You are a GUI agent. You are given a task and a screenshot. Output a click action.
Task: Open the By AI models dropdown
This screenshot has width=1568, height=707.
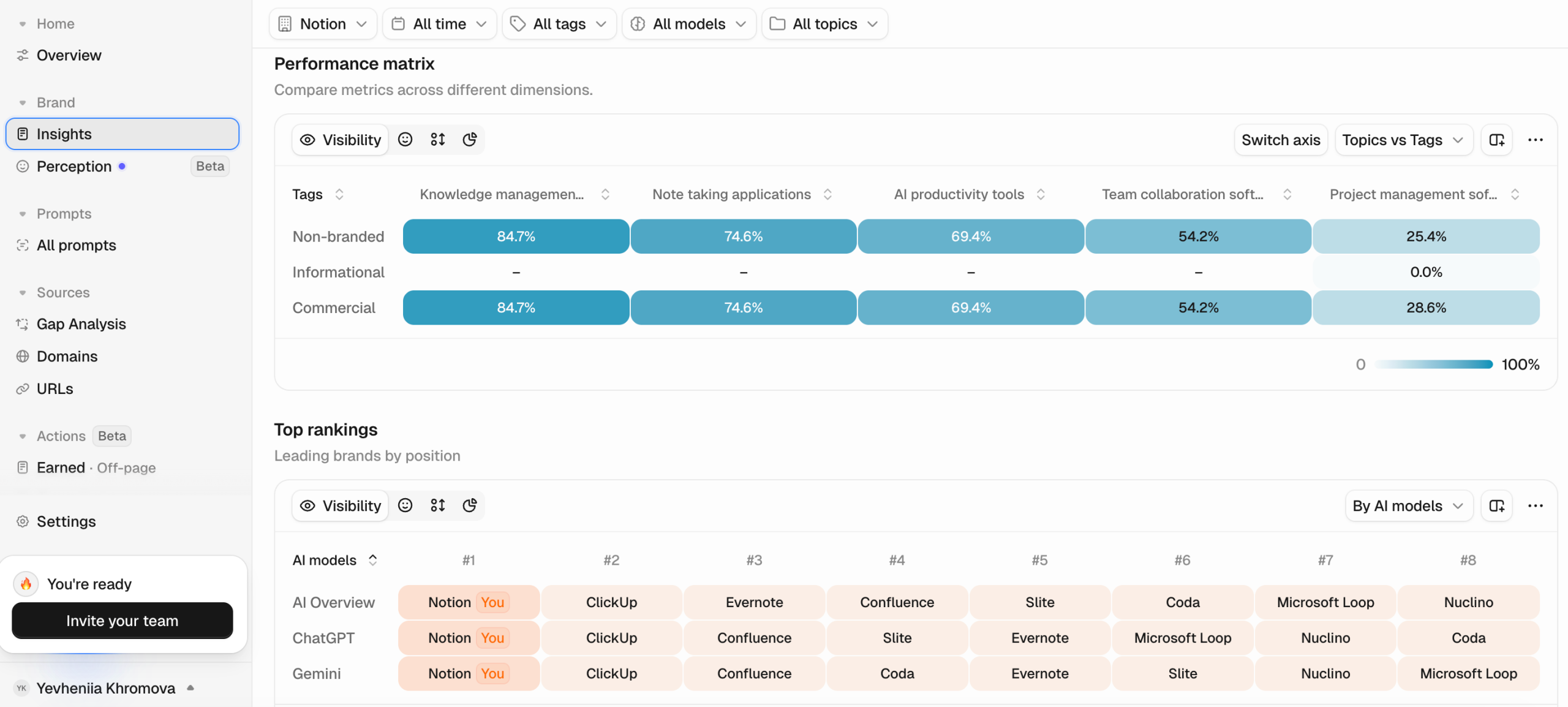(1409, 506)
